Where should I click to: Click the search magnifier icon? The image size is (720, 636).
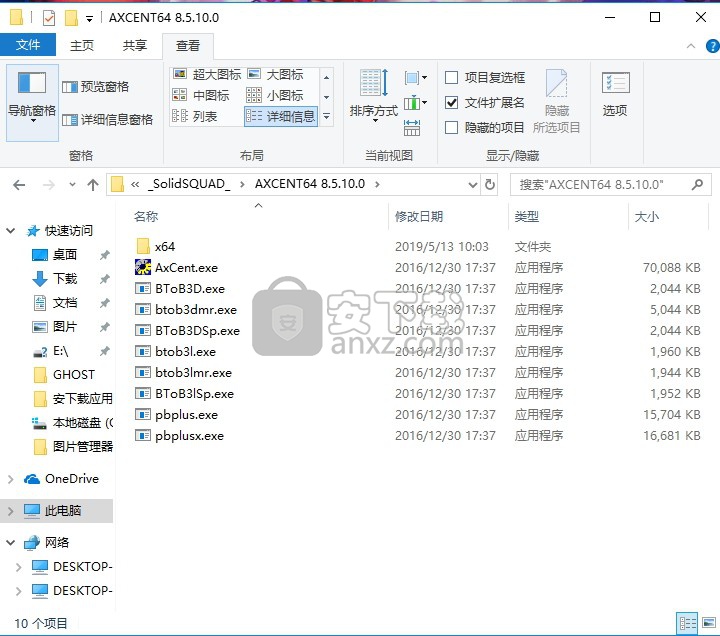tap(697, 185)
